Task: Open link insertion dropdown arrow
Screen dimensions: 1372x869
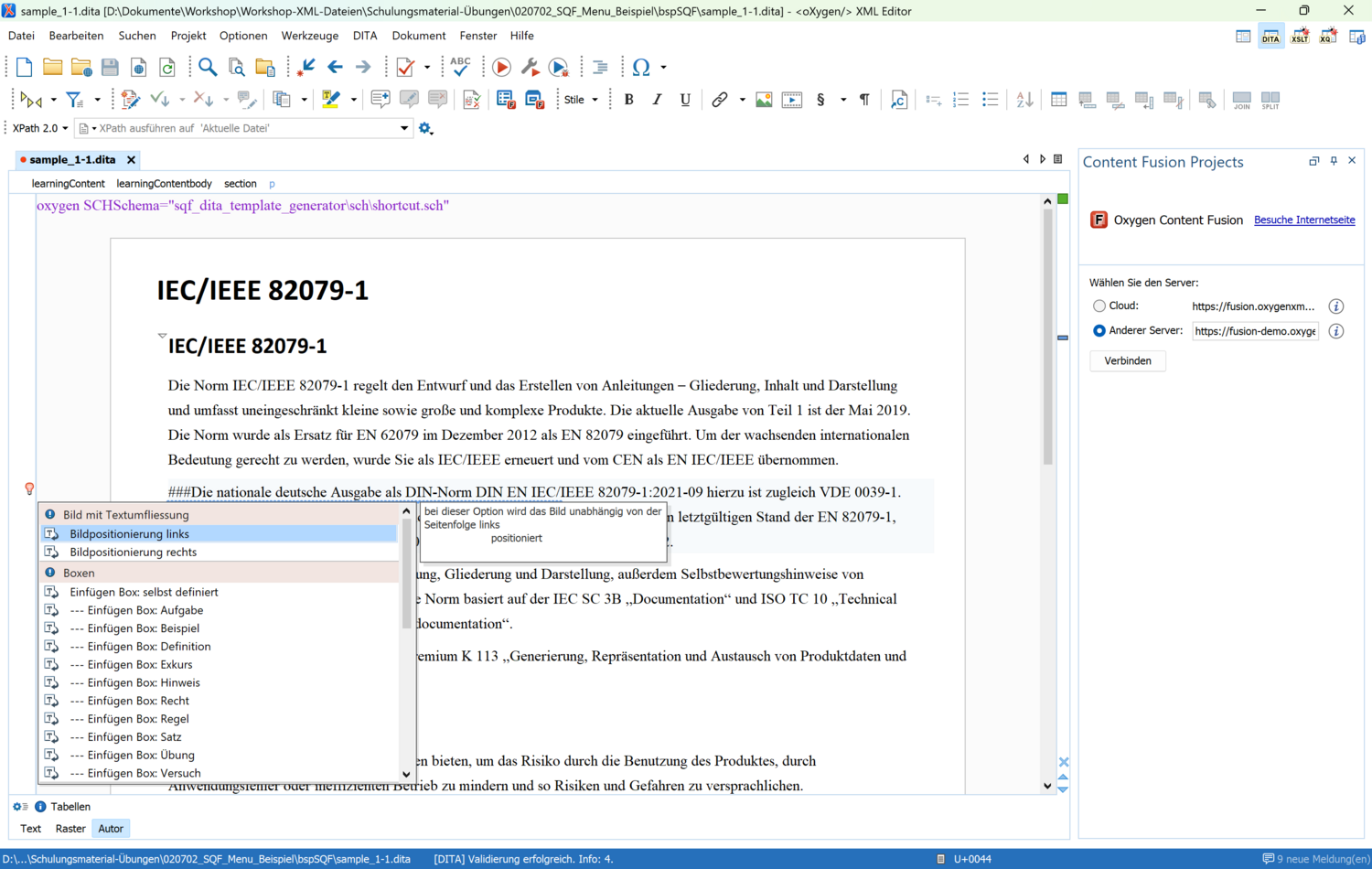Action: [x=742, y=100]
